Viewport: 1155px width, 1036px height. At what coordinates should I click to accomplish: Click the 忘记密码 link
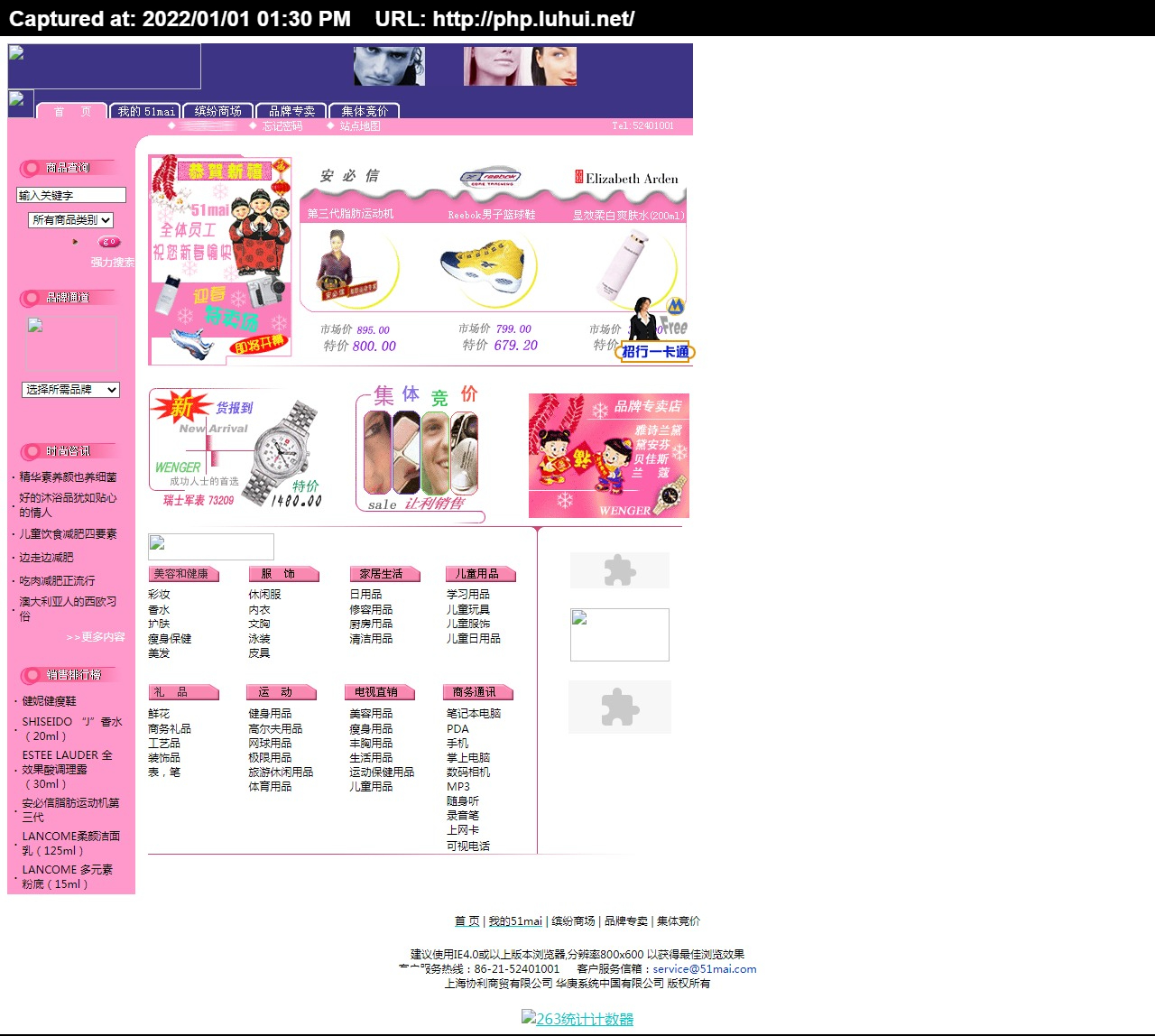tap(282, 126)
